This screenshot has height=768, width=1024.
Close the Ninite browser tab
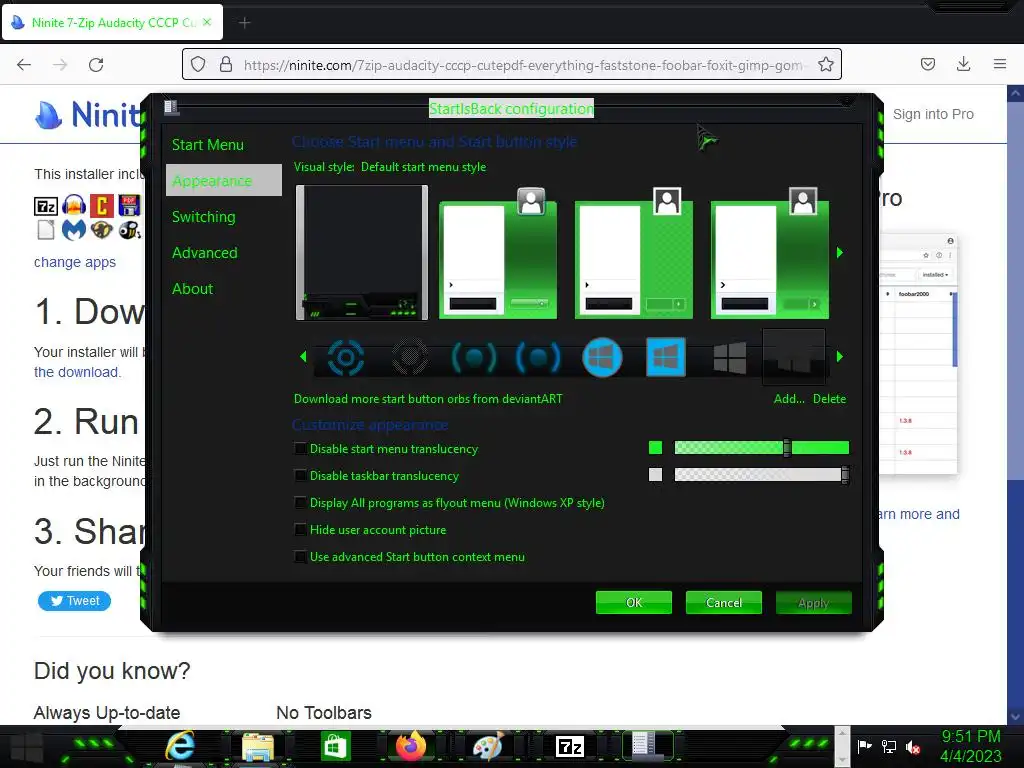click(207, 22)
